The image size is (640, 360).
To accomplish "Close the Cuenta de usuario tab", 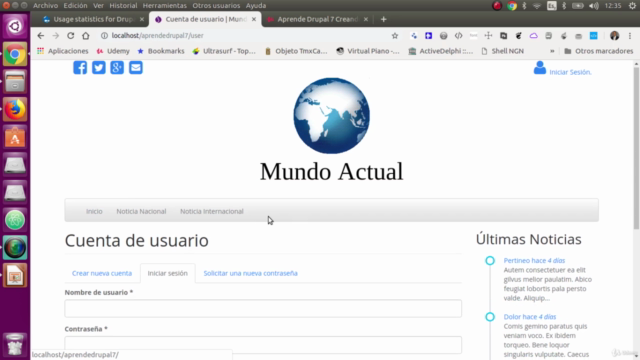I will (x=254, y=19).
